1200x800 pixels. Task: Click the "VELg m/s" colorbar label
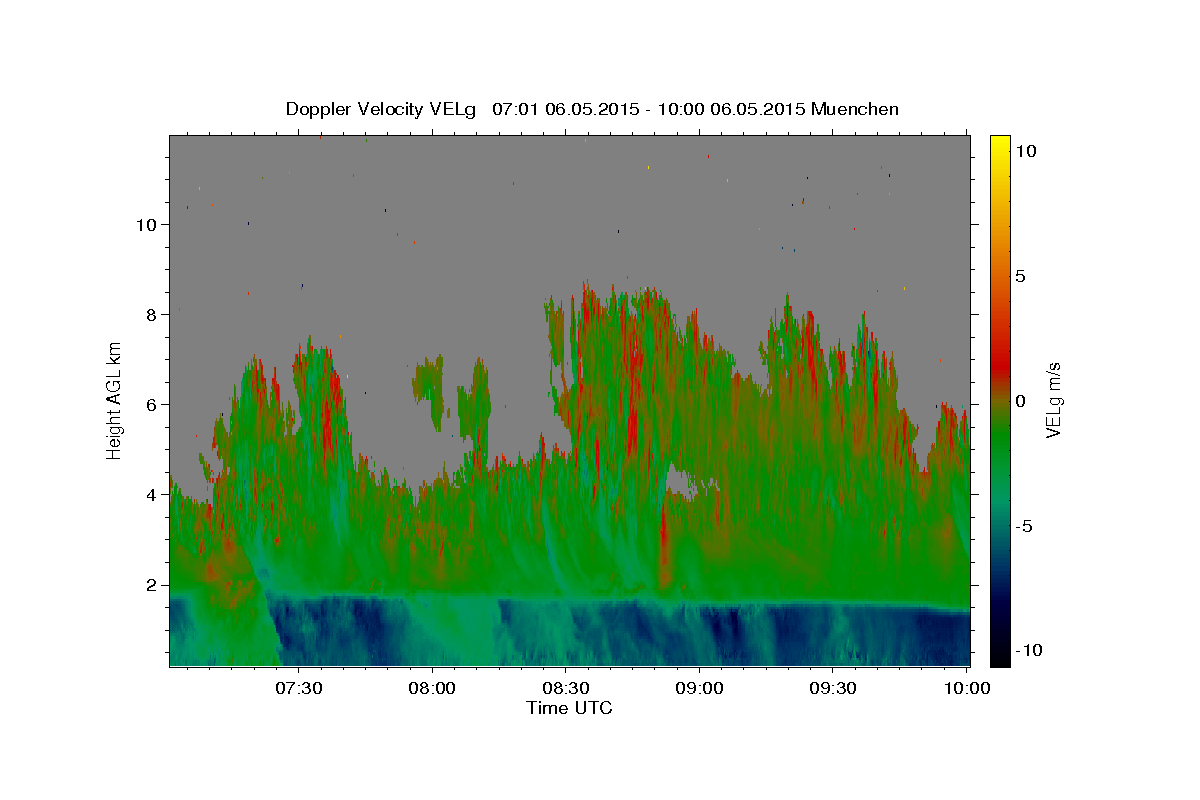1053,400
